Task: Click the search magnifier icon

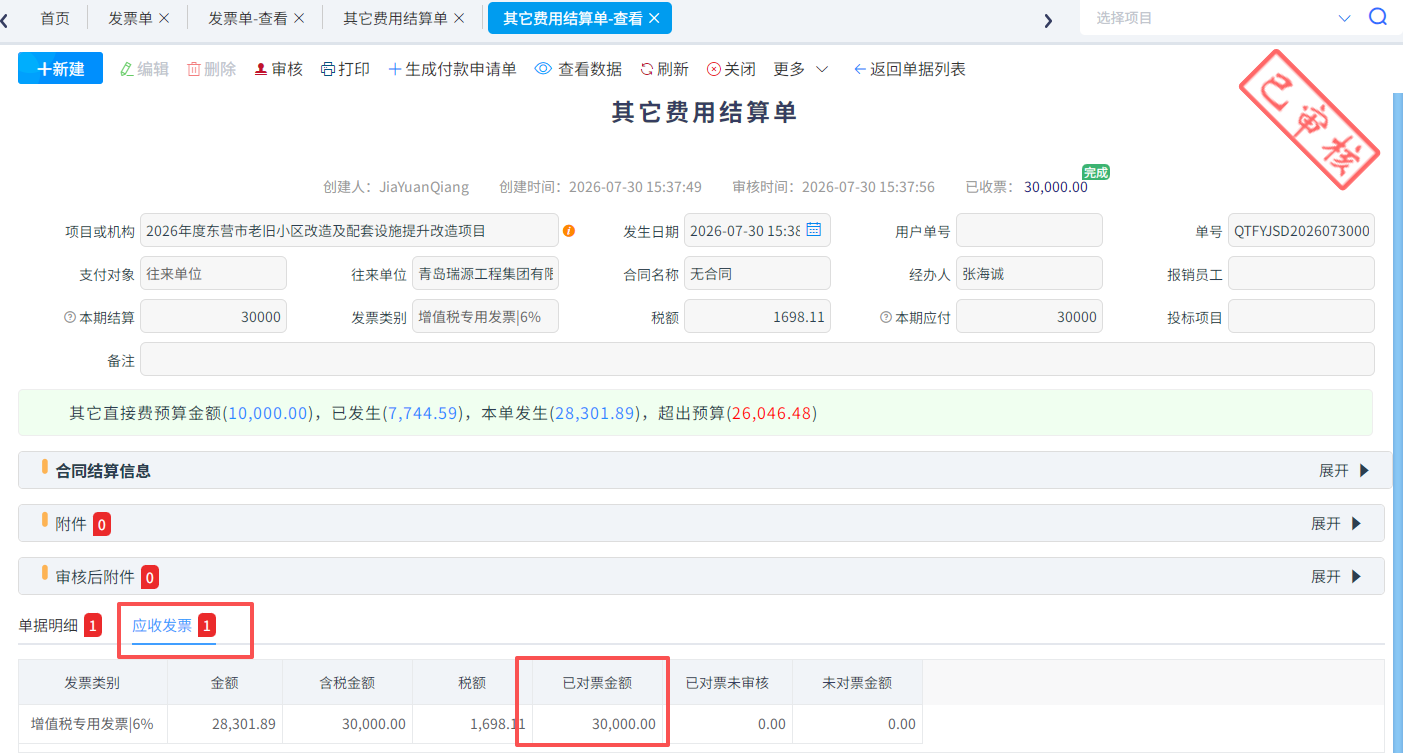Action: (1377, 17)
